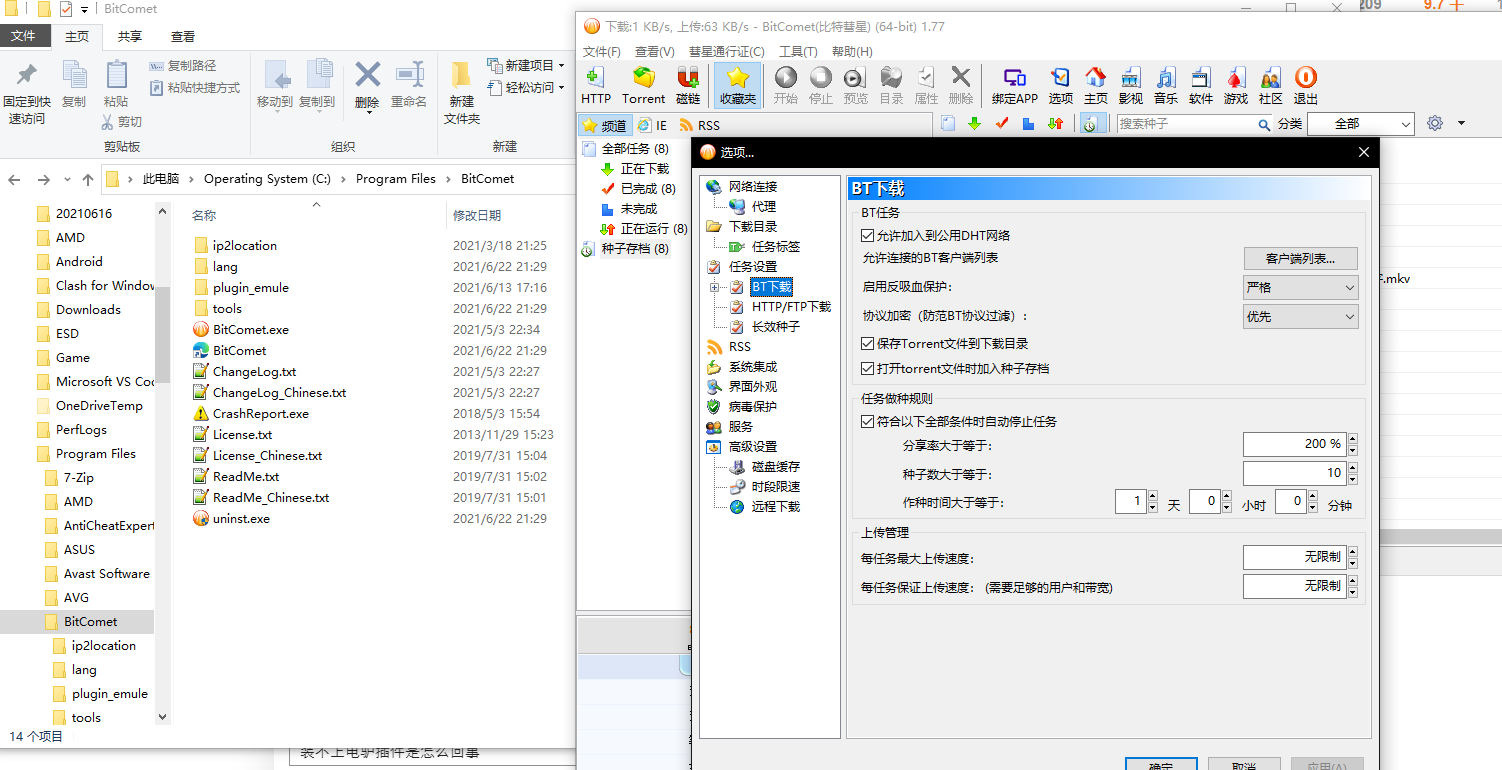This screenshot has height=770, width=1502.
Task: Click 粘贴快捷方式 in Explorer ribbon
Action: coord(194,87)
